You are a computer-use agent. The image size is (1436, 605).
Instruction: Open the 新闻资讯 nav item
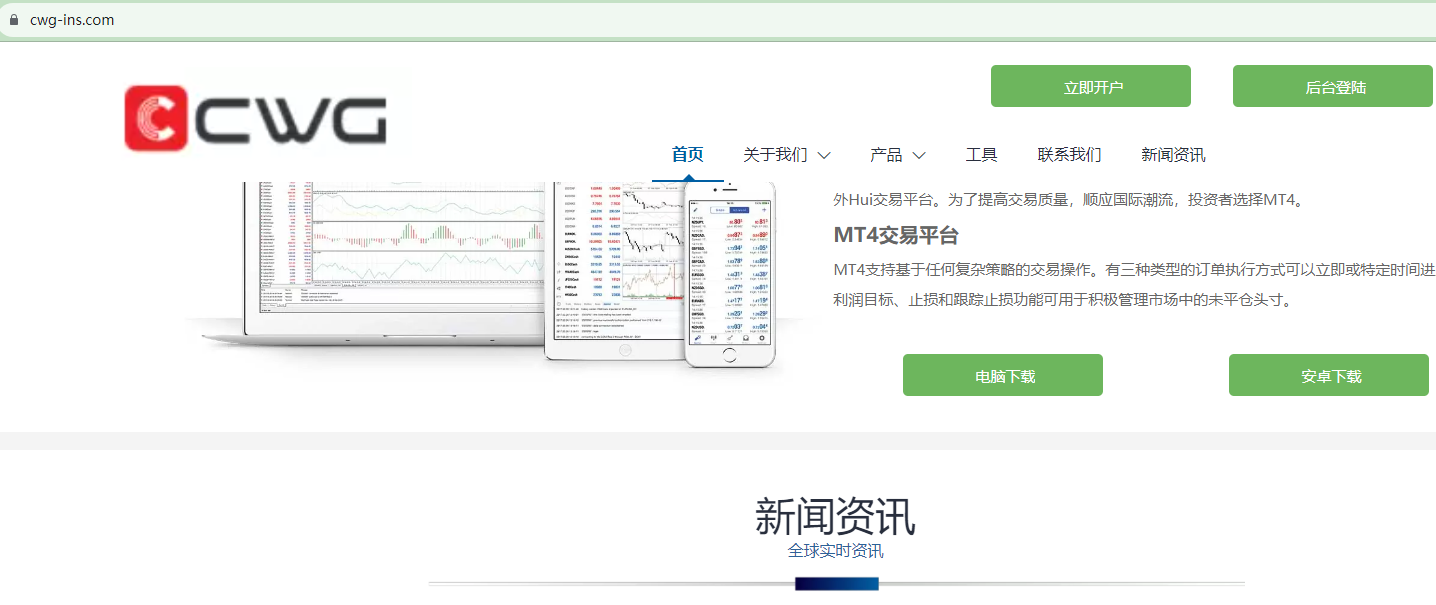[x=1173, y=155]
